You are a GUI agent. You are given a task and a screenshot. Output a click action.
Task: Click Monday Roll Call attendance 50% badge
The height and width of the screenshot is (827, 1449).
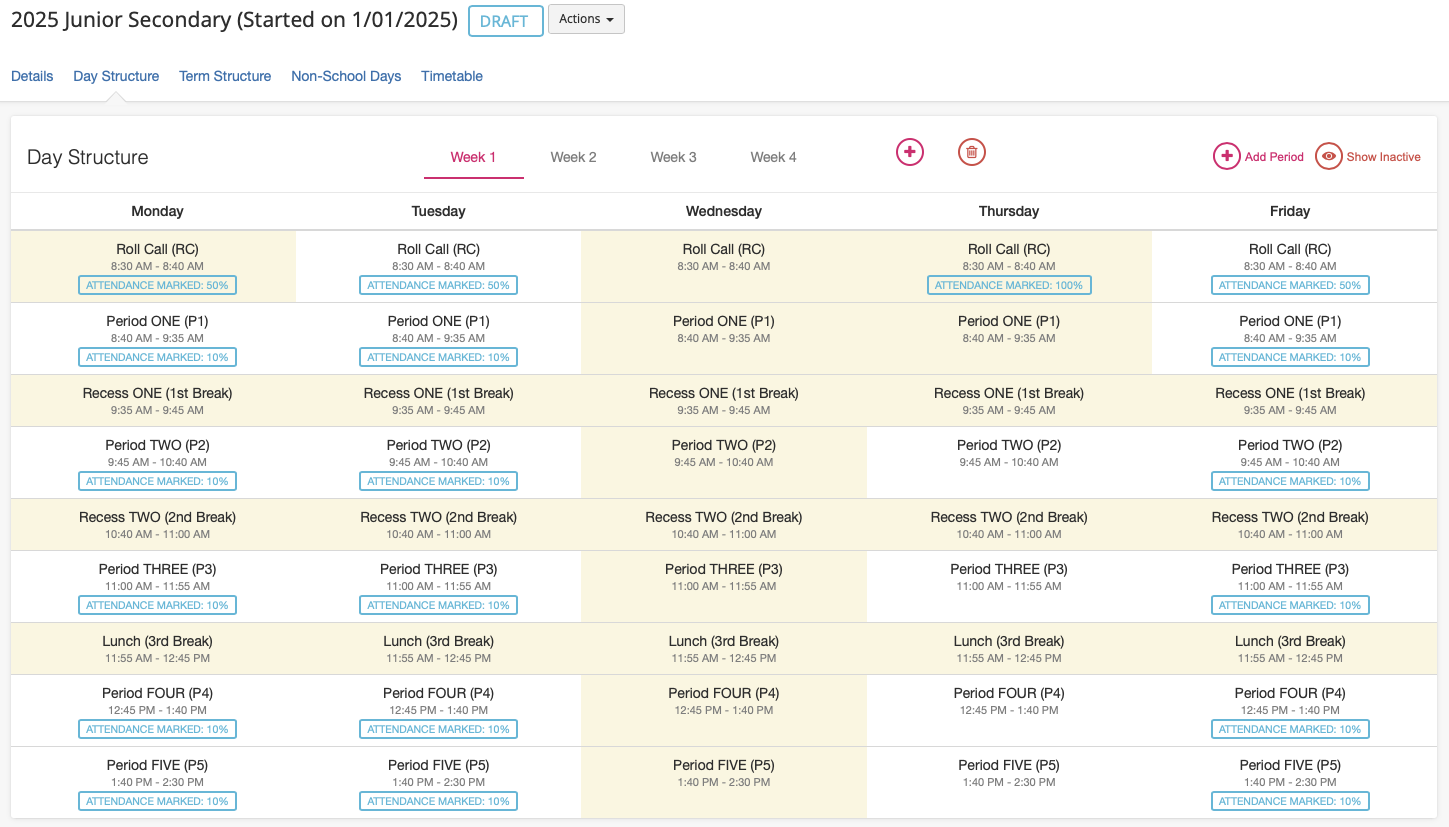click(157, 285)
